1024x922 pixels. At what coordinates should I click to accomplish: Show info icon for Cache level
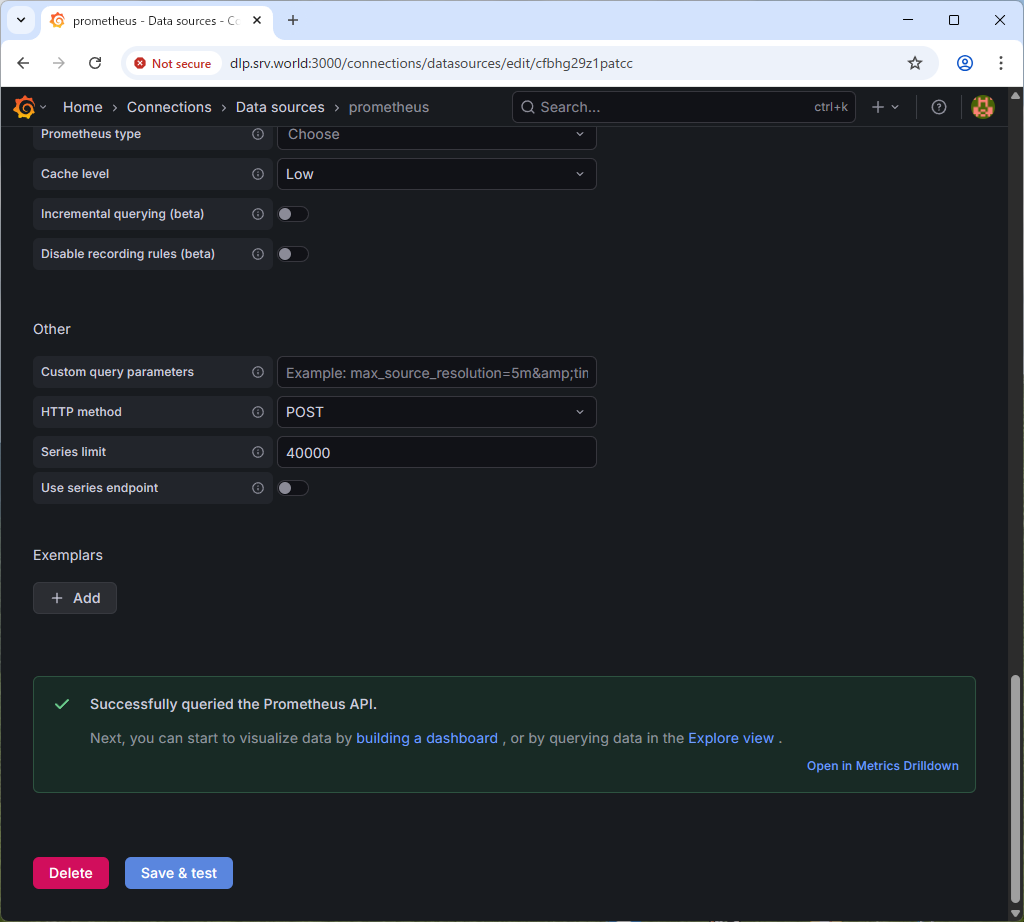tap(258, 174)
